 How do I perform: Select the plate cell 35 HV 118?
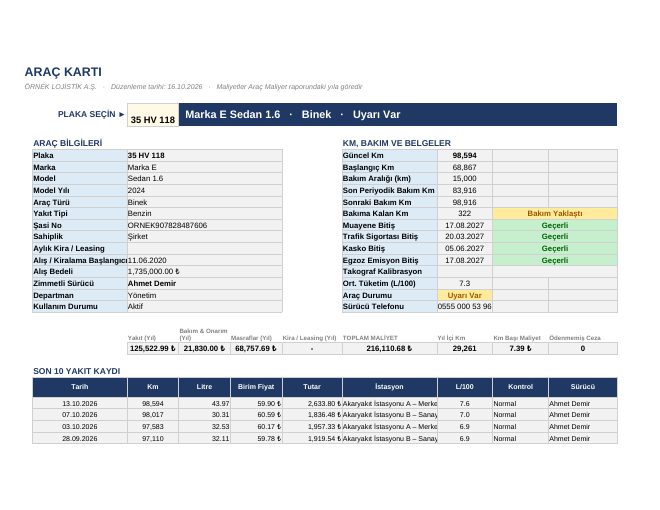(153, 115)
